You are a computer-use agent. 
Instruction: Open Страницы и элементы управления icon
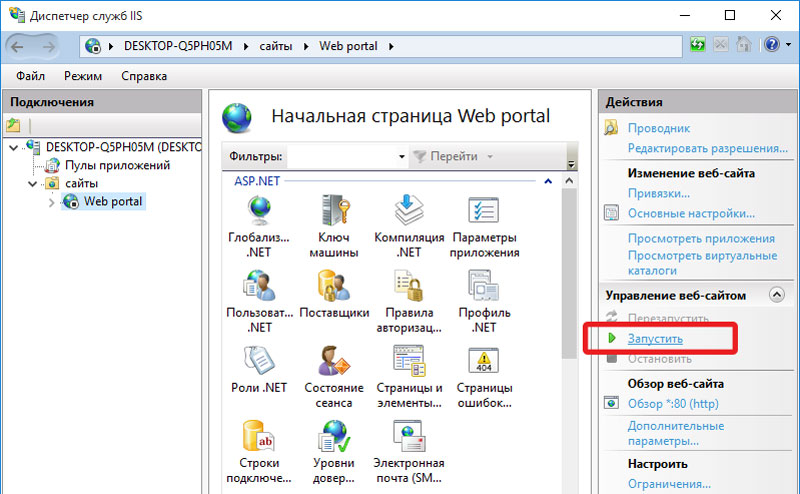click(409, 360)
